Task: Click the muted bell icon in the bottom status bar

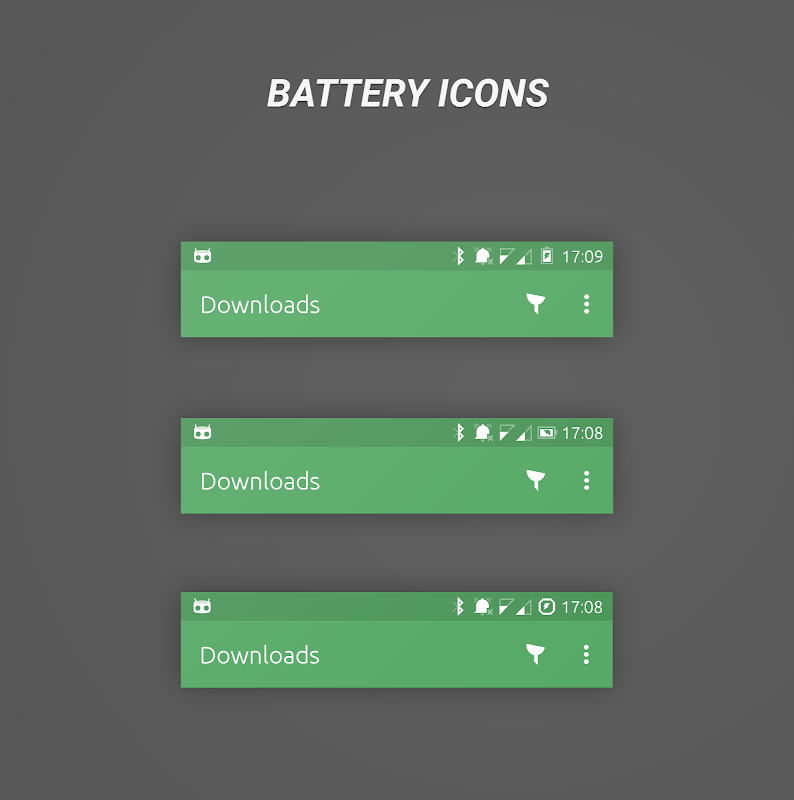Action: [482, 606]
